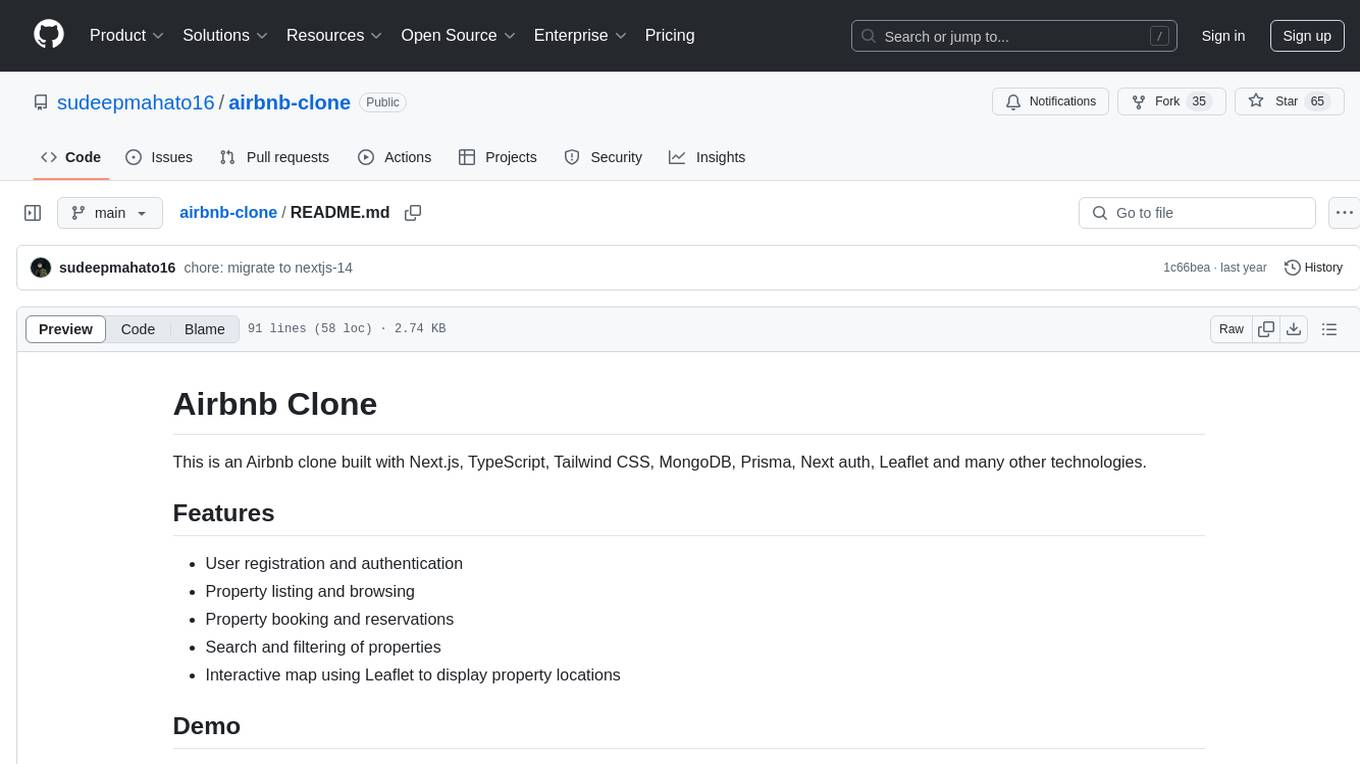
Task: Download the raw file
Action: point(1294,329)
